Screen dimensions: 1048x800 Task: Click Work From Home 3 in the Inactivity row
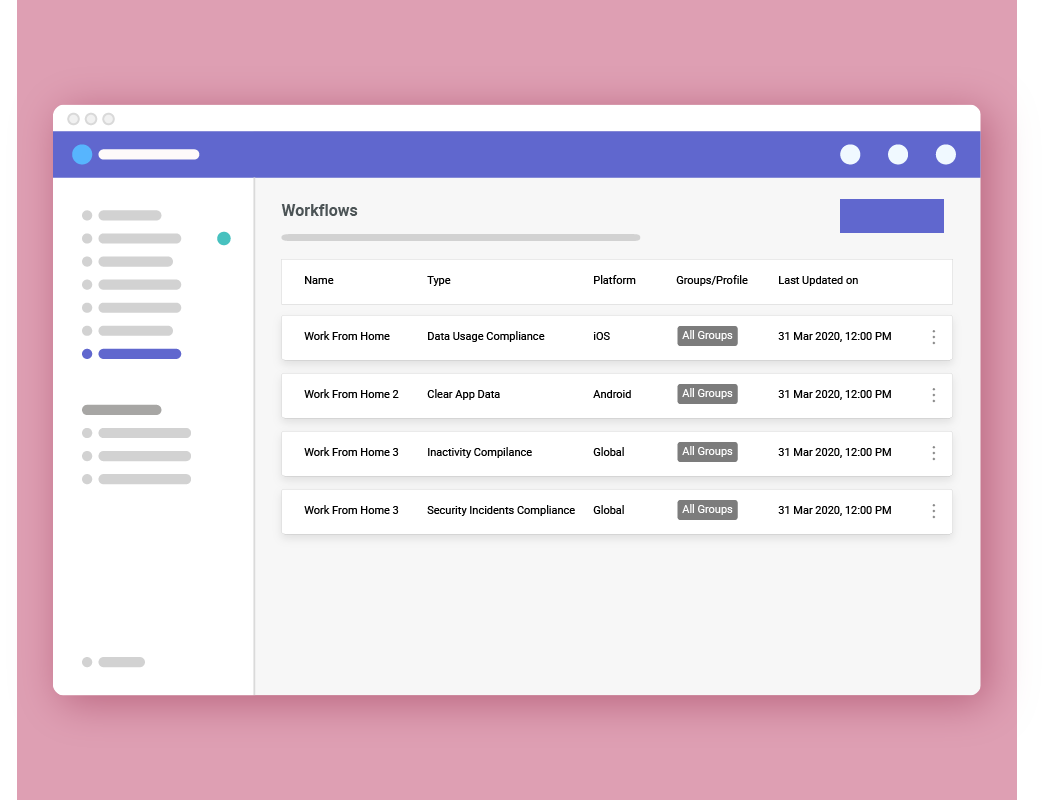pyautogui.click(x=352, y=452)
